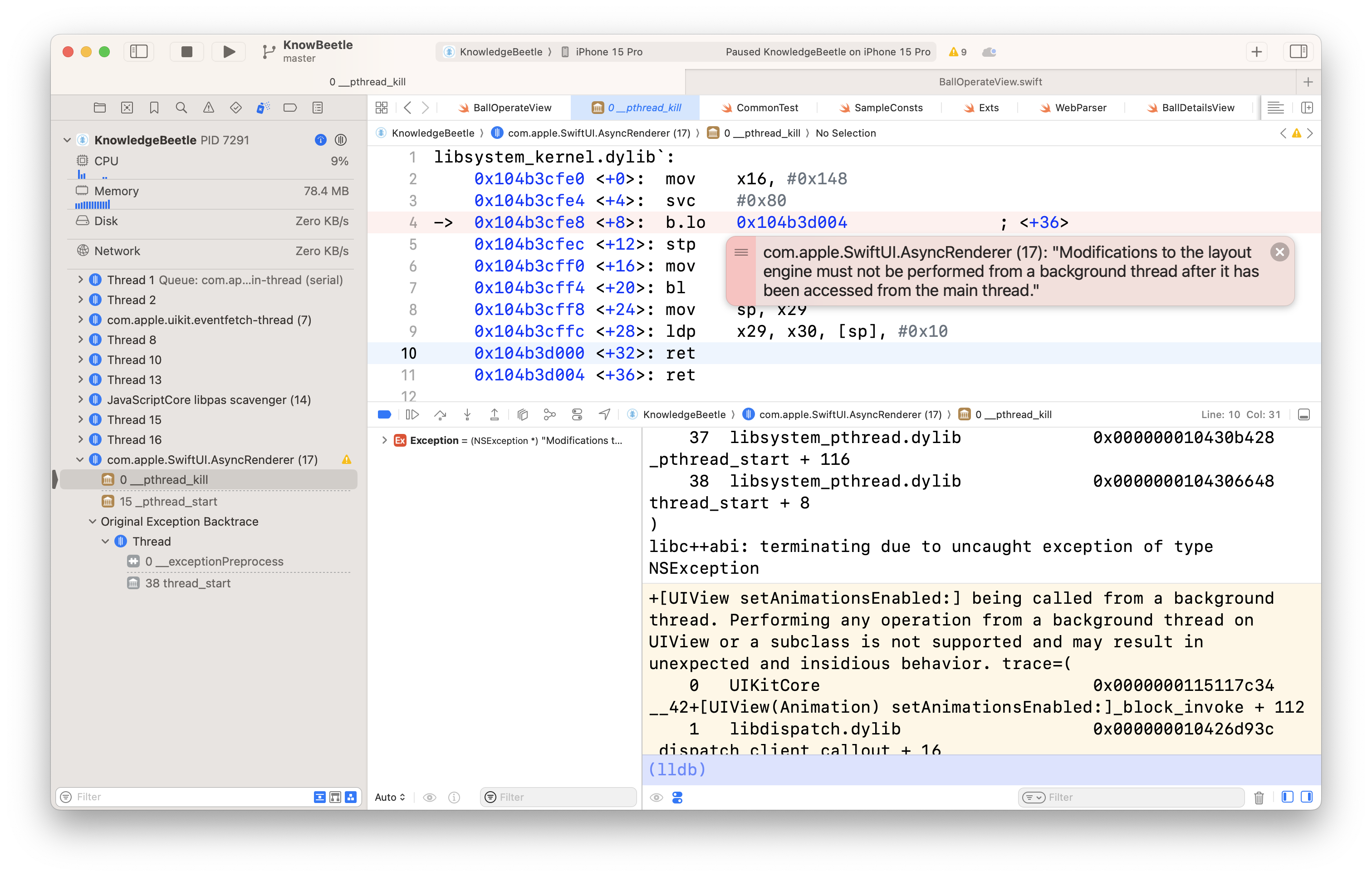Go back in editor history
The height and width of the screenshot is (877, 1372).
tap(407, 107)
